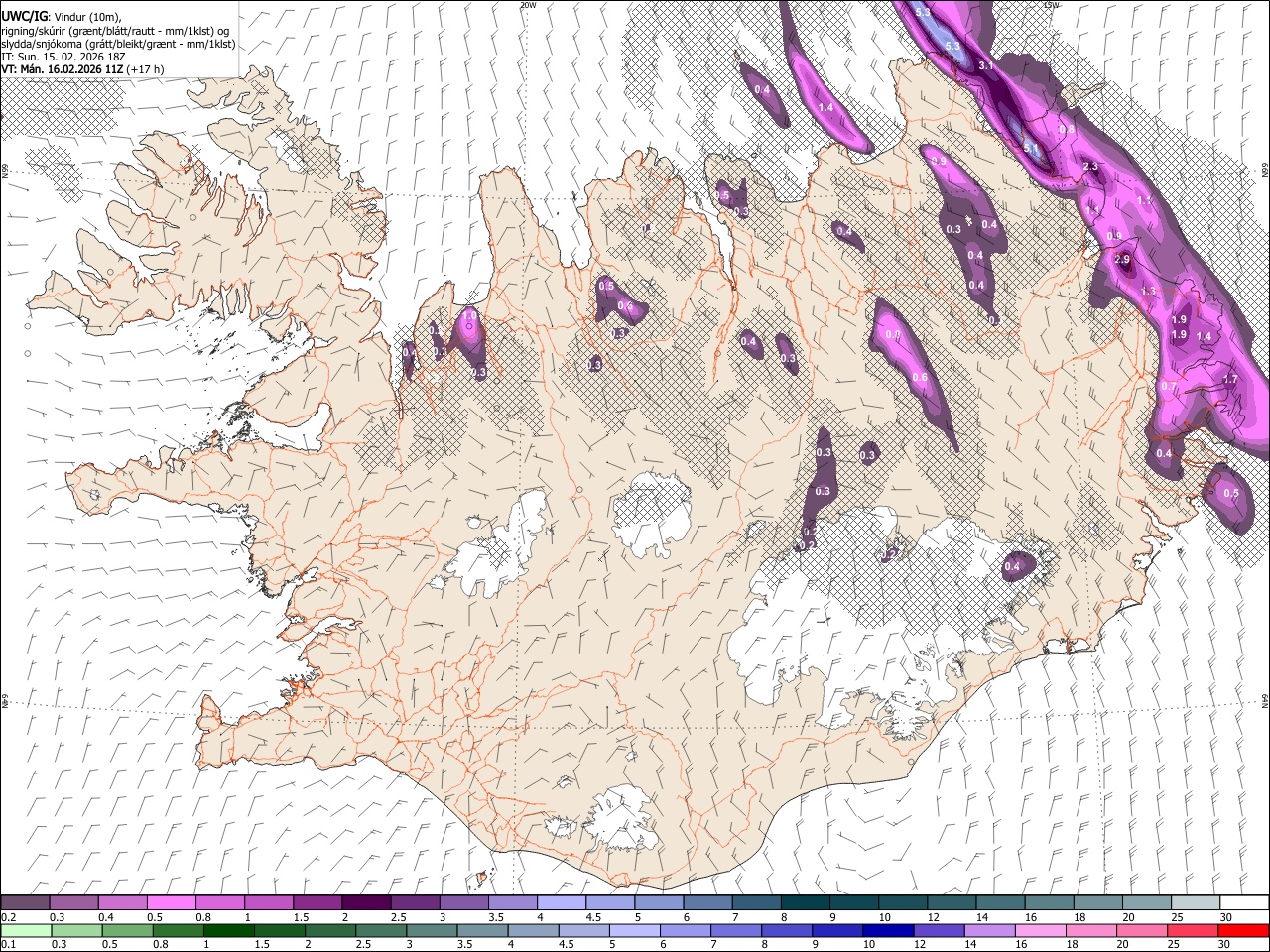The height and width of the screenshot is (952, 1270).
Task: Click the lavender 4 swatch in upper legend
Action: [x=562, y=903]
